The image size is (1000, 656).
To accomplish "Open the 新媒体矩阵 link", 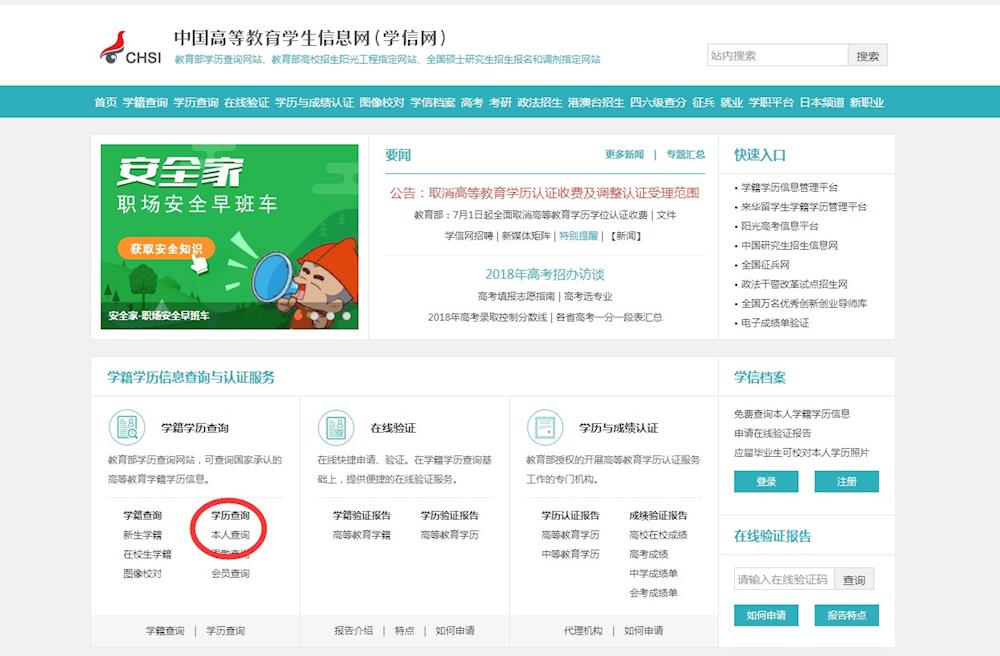I will tap(526, 236).
